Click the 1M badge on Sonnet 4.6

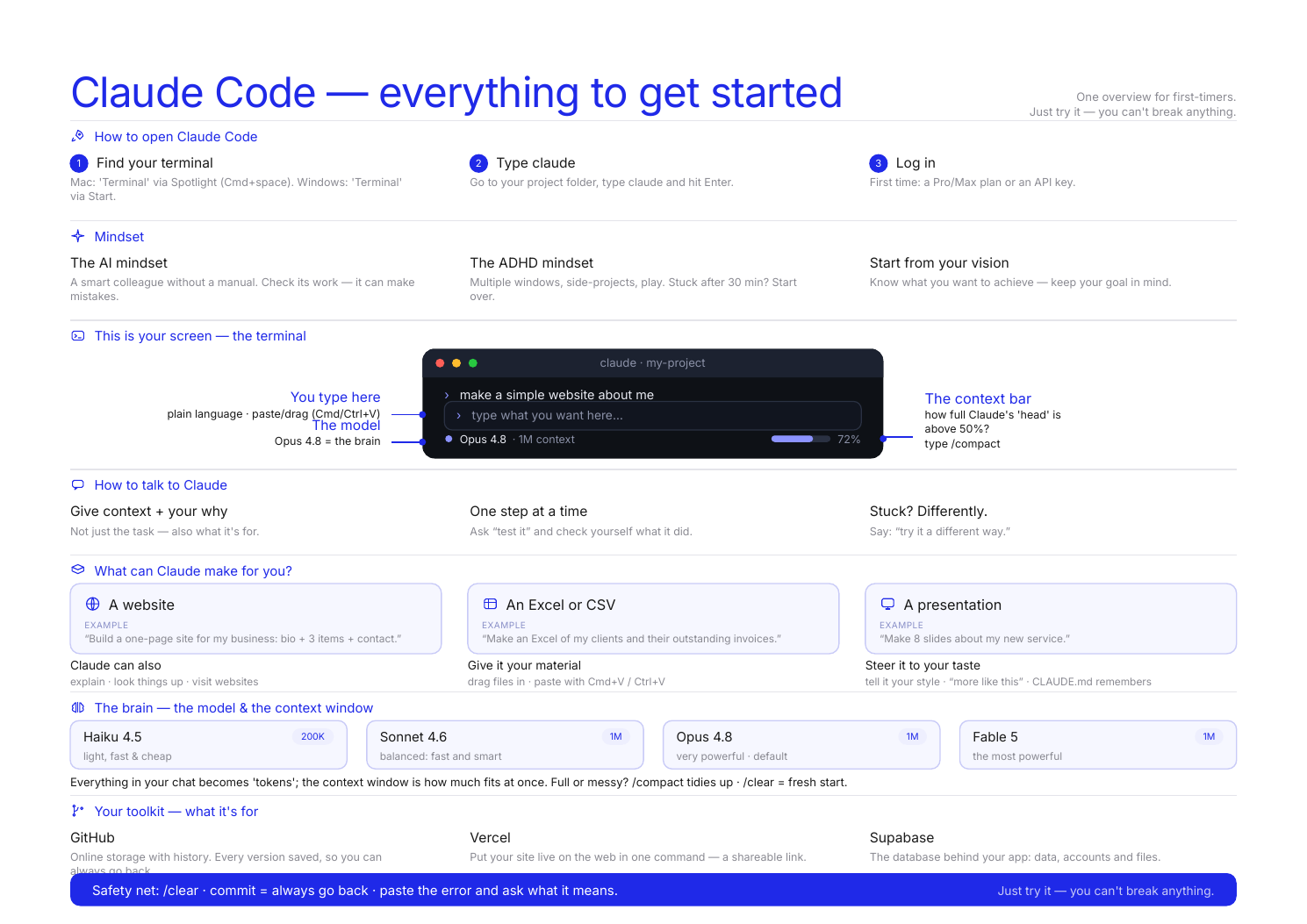pyautogui.click(x=616, y=737)
